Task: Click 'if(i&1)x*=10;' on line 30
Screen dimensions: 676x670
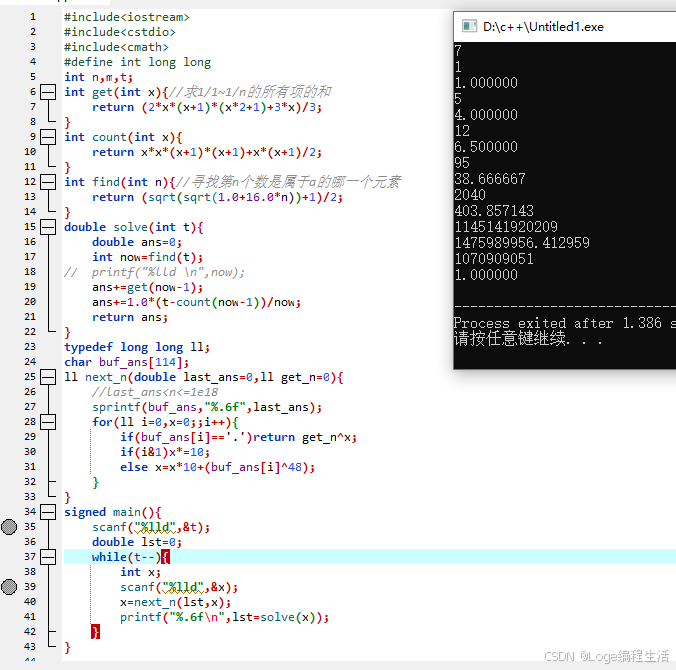Action: [165, 452]
